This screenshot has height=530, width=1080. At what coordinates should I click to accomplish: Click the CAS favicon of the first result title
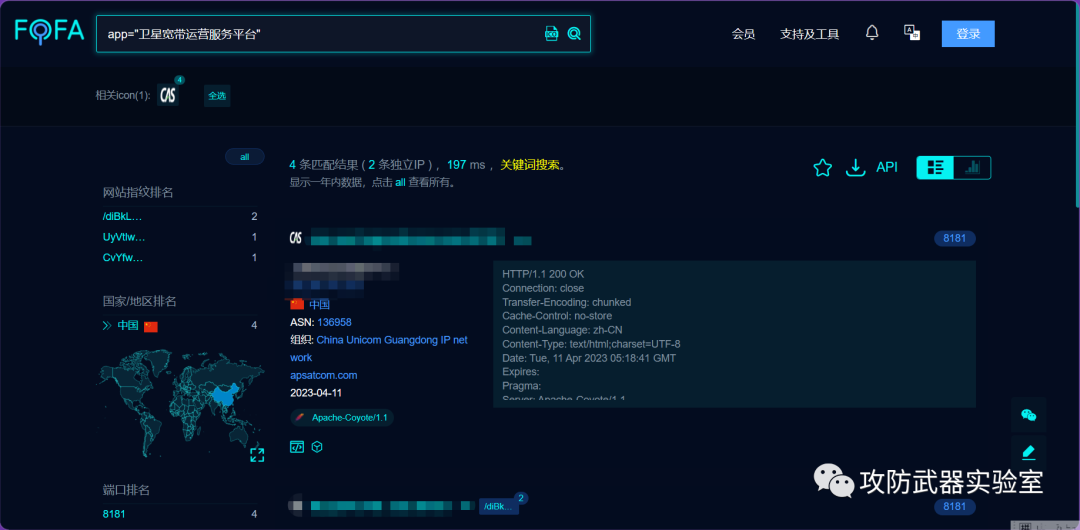click(295, 238)
